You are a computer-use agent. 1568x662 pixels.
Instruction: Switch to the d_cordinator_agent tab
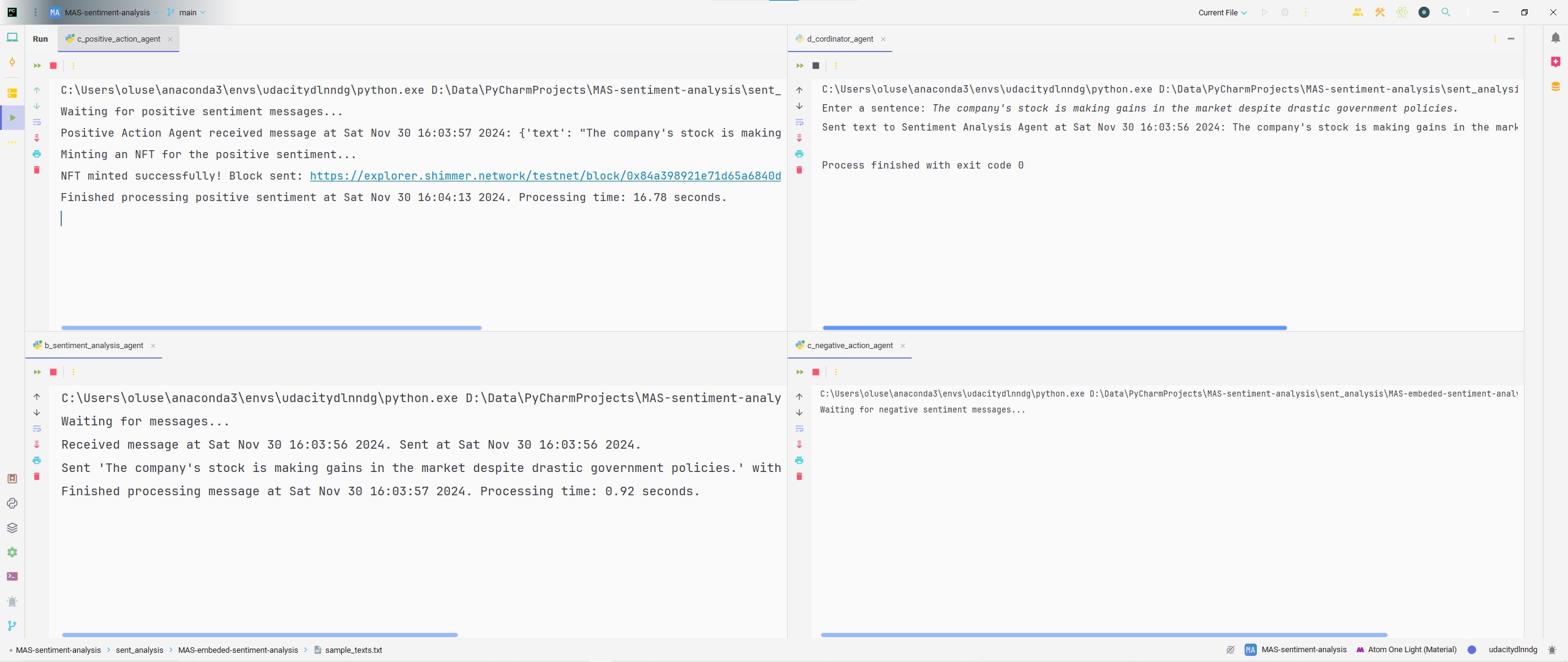(x=839, y=39)
